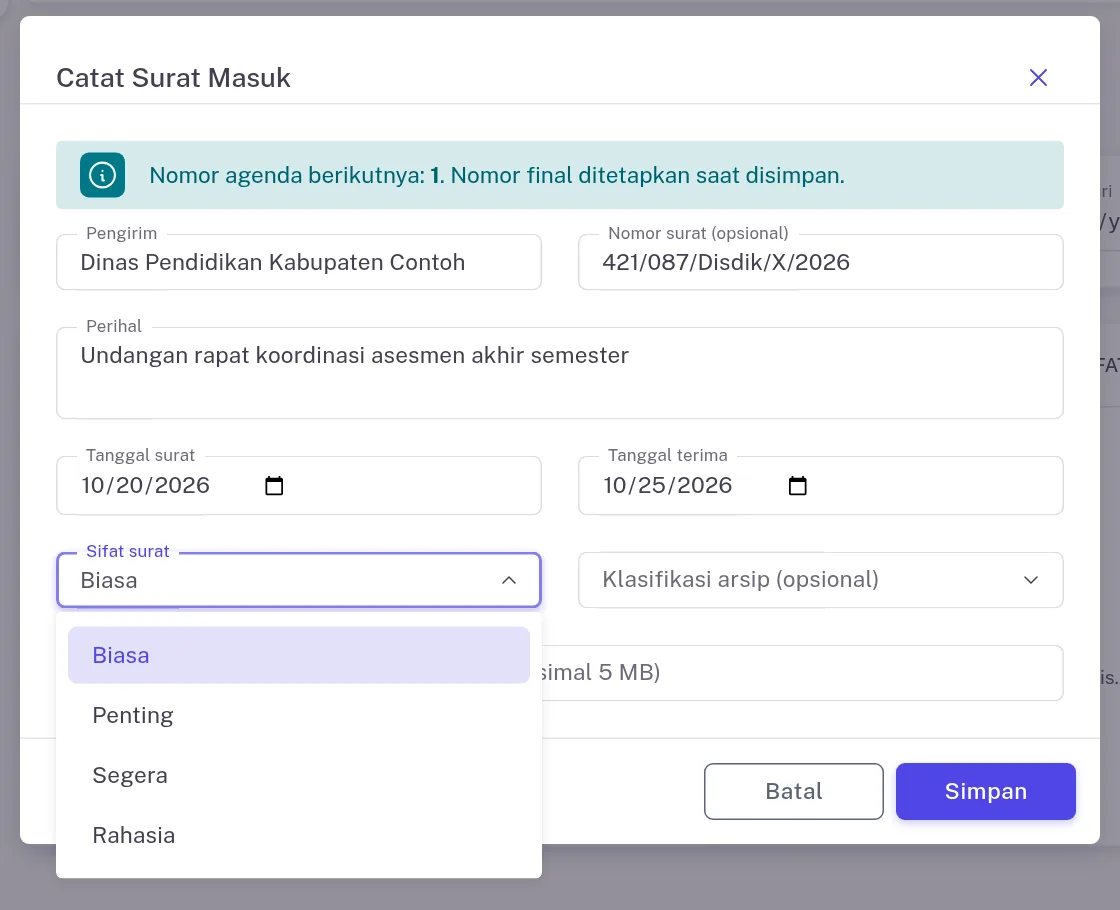1120x910 pixels.
Task: Choose Rahasia from the Sifat surat list
Action: 299,835
